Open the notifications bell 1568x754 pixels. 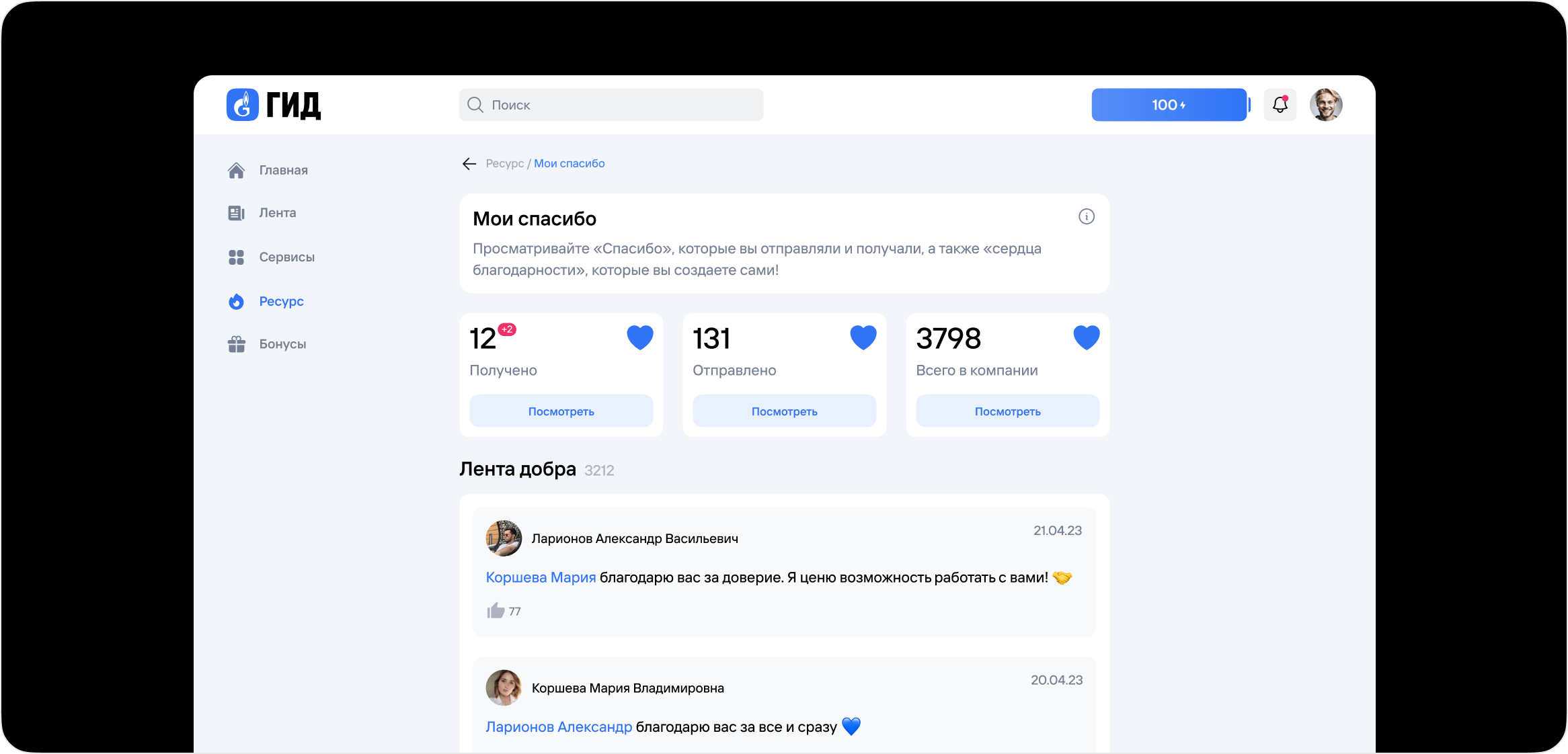pyautogui.click(x=1280, y=105)
